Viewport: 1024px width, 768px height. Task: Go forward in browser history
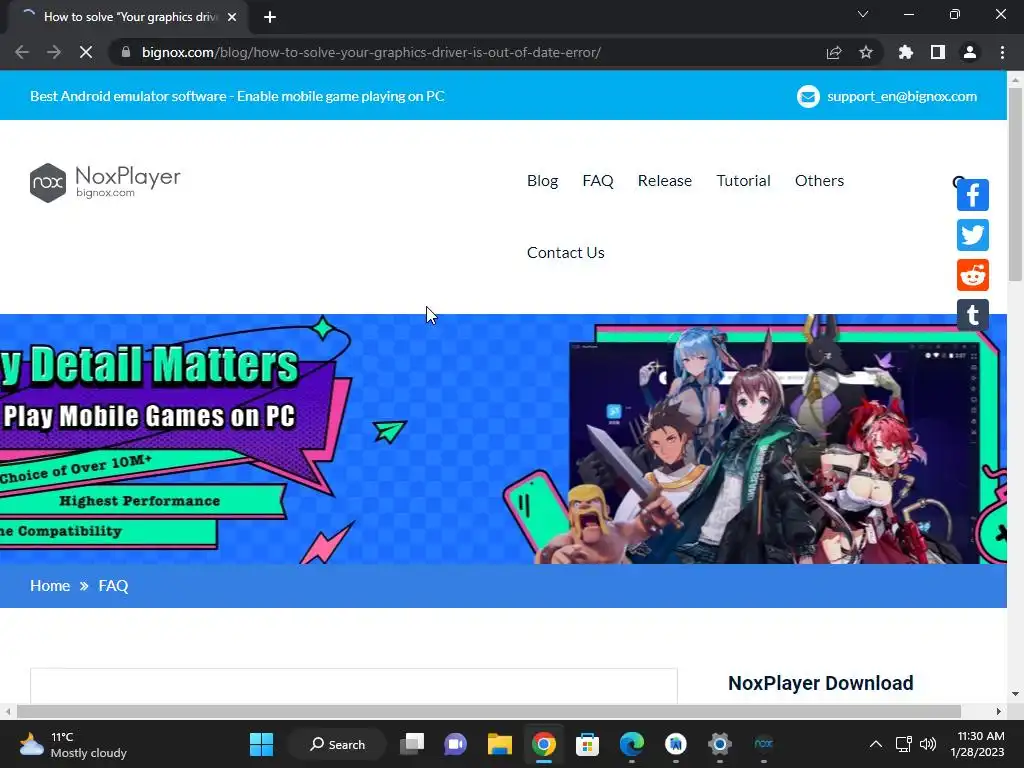point(54,52)
